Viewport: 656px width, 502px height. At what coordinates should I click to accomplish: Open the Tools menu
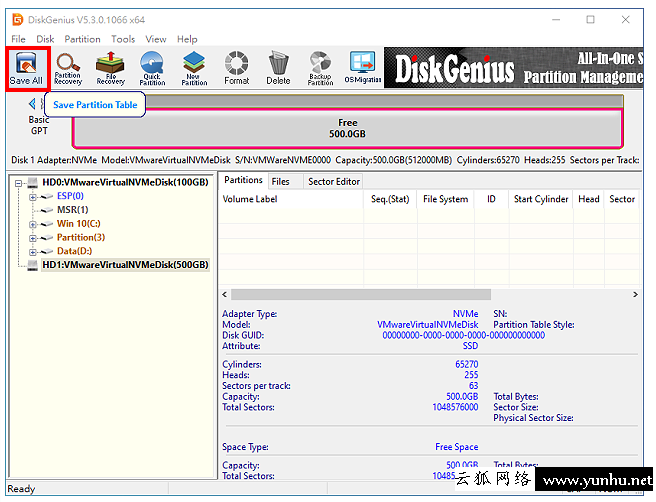tap(123, 39)
